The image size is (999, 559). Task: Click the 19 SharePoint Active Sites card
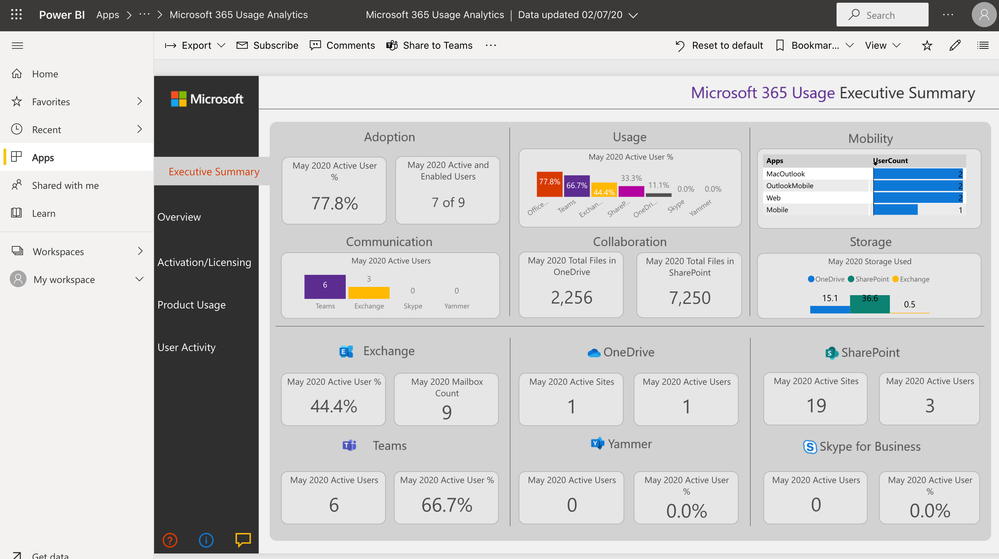pos(816,399)
